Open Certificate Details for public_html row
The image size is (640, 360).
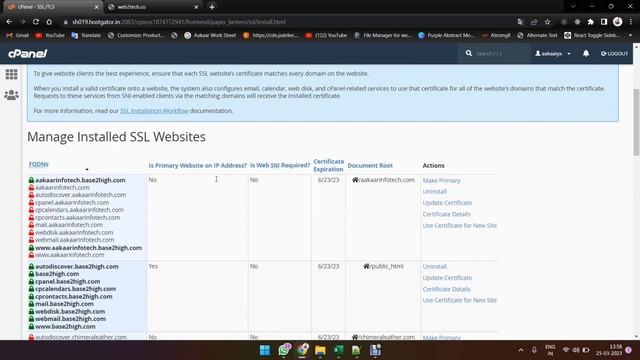447,289
